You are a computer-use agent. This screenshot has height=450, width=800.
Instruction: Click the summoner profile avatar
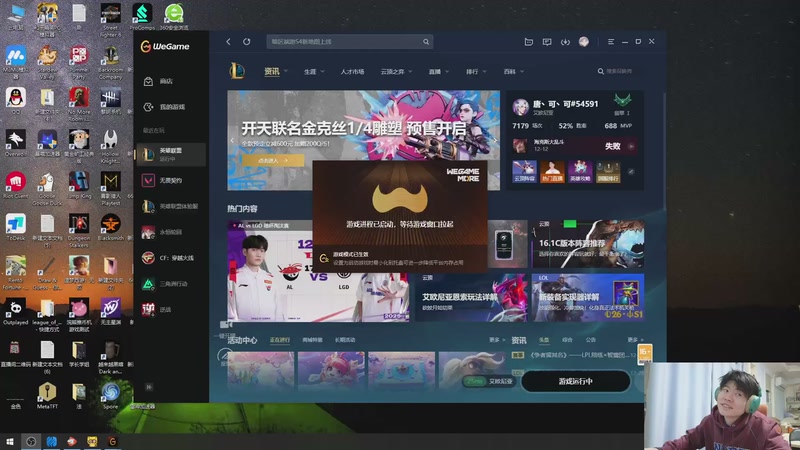click(x=520, y=108)
